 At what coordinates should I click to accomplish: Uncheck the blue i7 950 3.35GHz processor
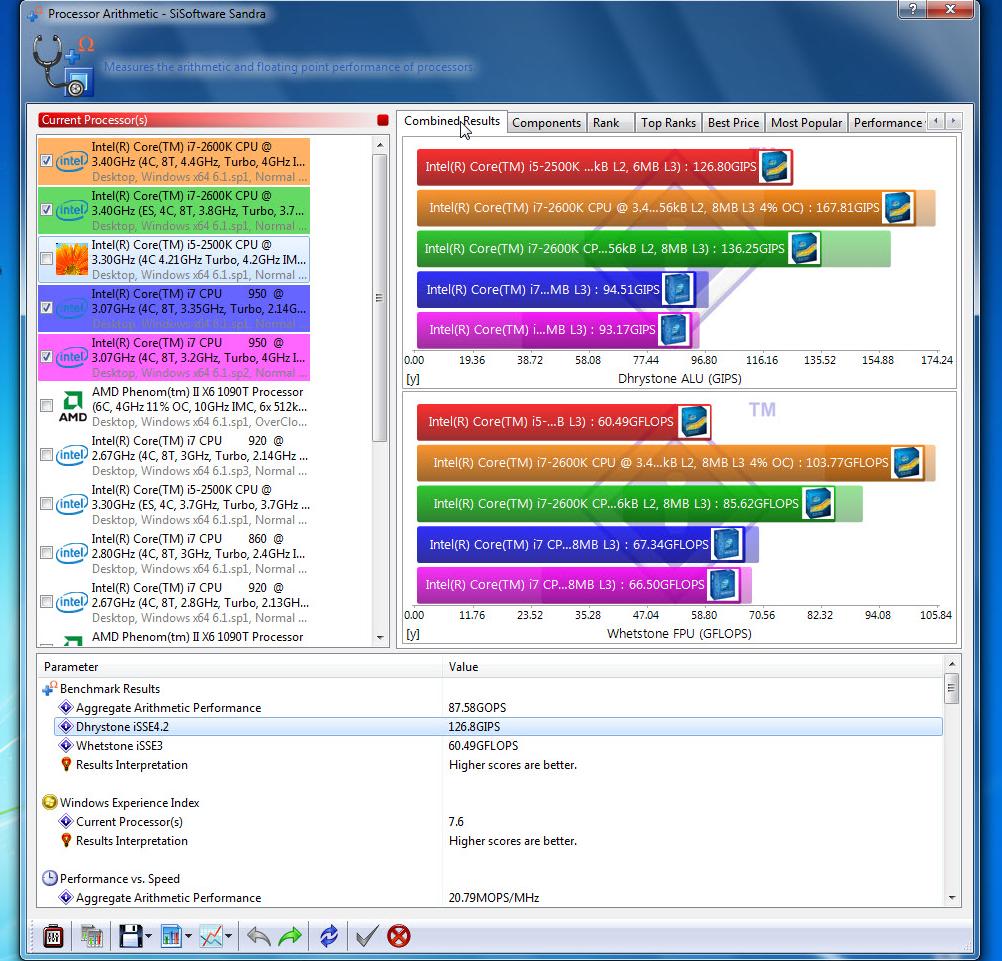coord(46,308)
